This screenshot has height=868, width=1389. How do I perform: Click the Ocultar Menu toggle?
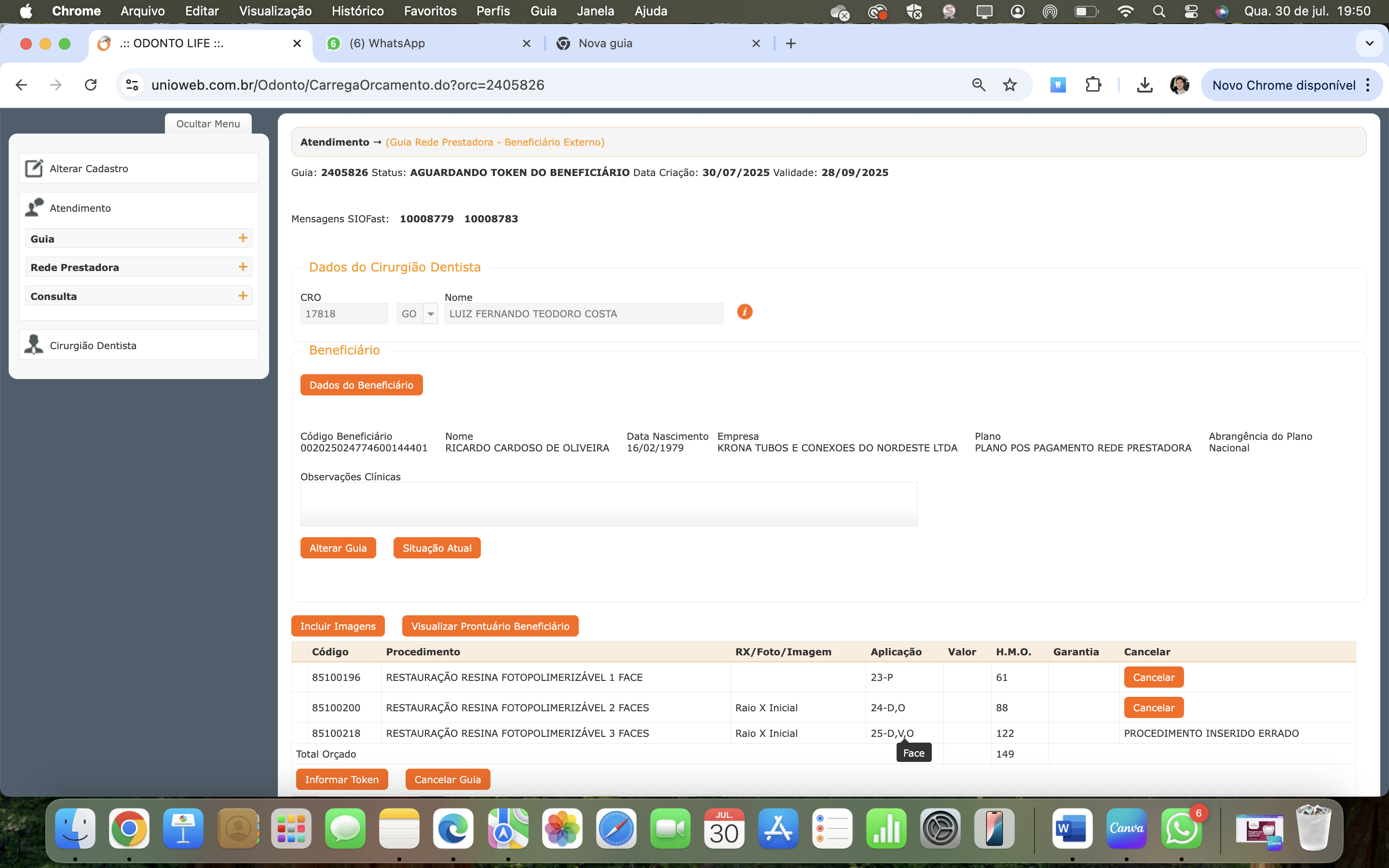[208, 123]
